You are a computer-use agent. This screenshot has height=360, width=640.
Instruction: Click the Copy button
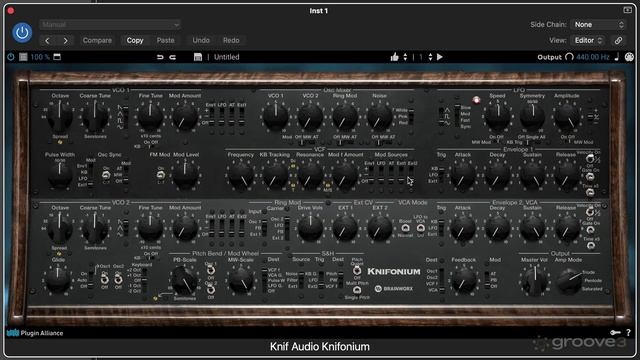(135, 40)
